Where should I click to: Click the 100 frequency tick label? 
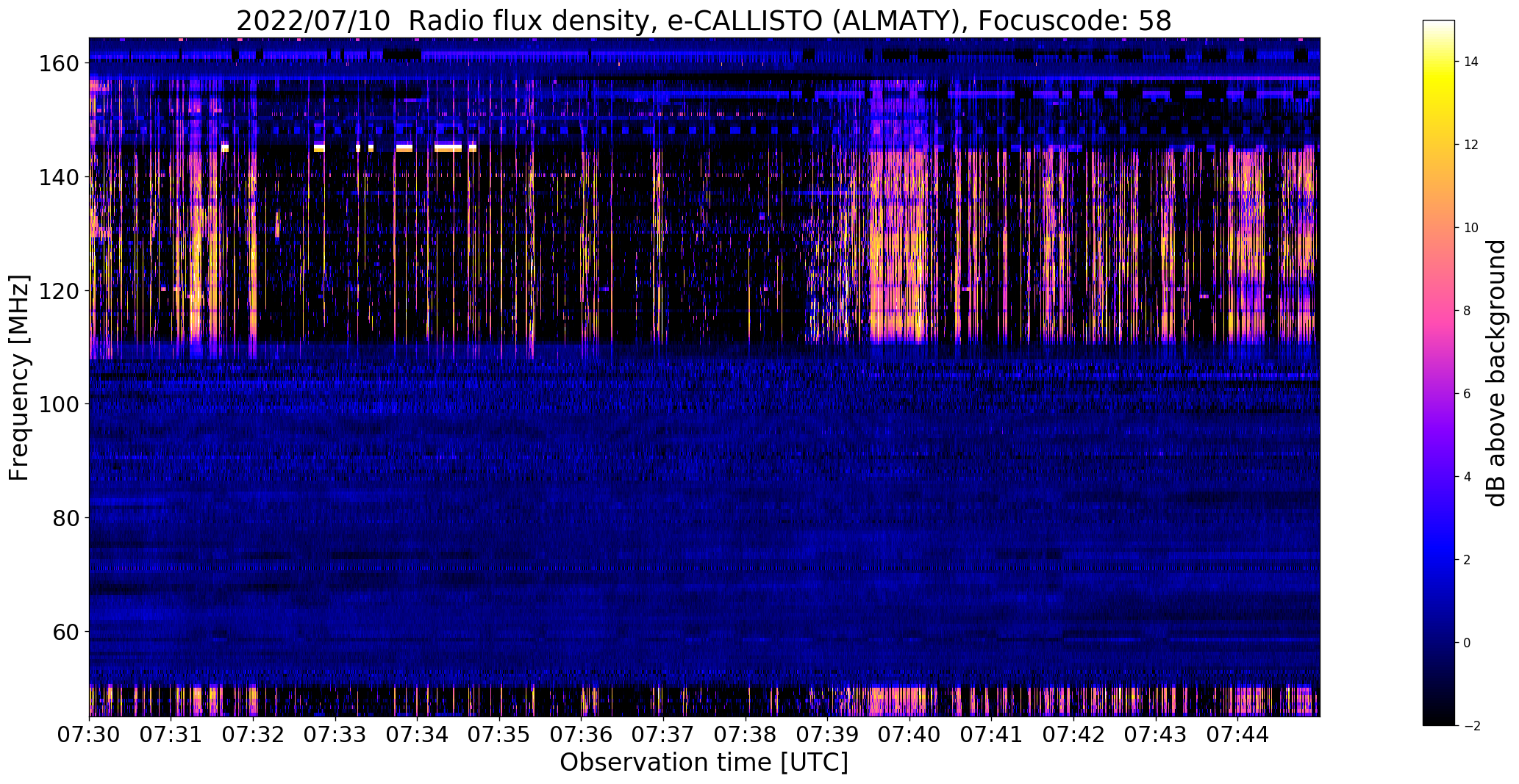[58, 404]
